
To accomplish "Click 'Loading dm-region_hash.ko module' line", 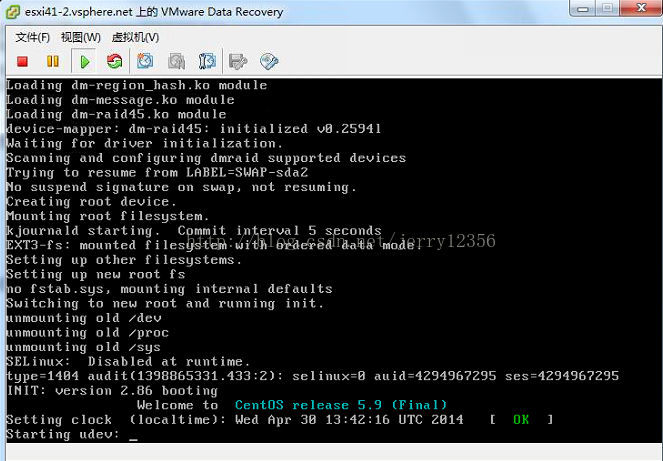I will tap(137, 85).
